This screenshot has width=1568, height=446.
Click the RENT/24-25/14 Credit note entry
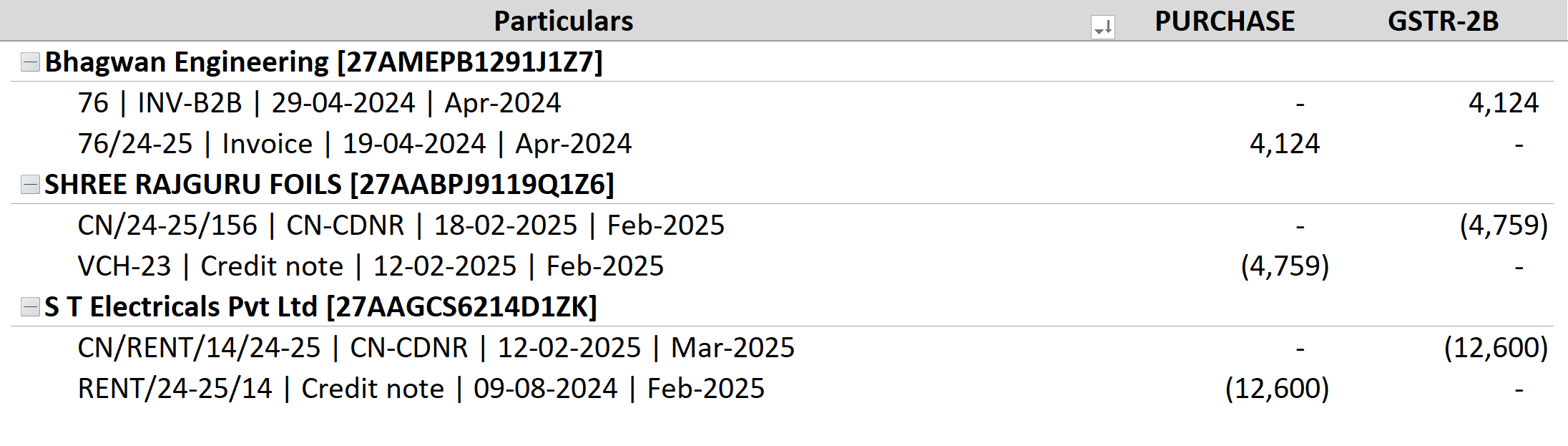point(421,389)
